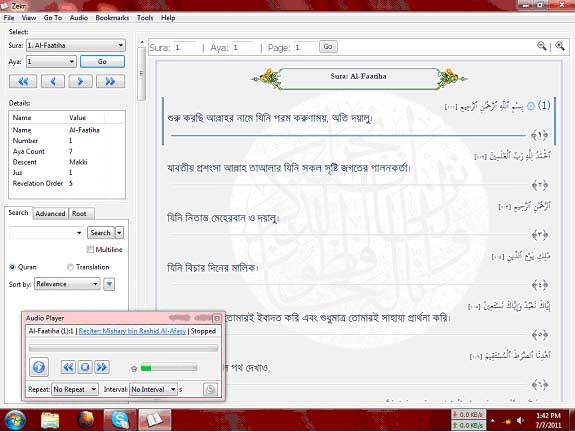Image resolution: width=575 pixels, height=432 pixels.
Task: Click Aya Count row in Details
Action: pos(67,151)
